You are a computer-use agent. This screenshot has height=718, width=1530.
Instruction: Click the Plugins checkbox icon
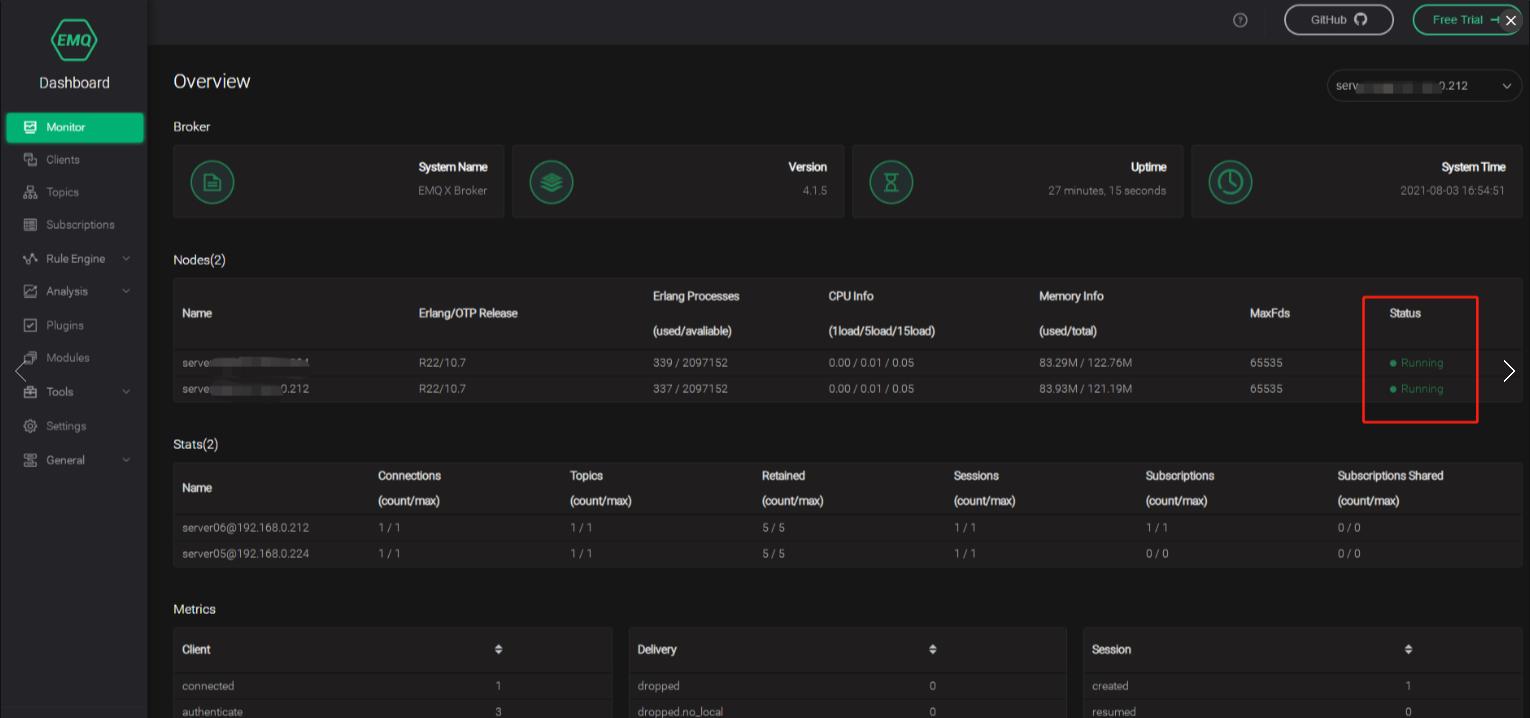click(x=30, y=325)
